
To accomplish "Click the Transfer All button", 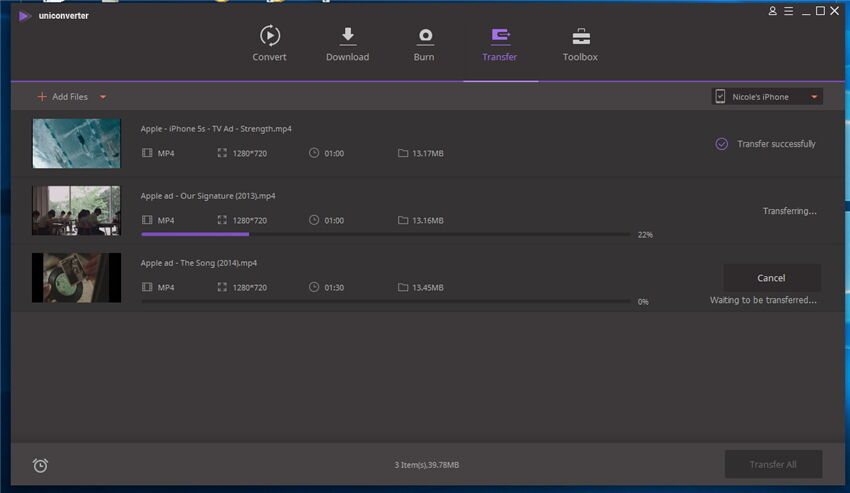I will click(773, 464).
